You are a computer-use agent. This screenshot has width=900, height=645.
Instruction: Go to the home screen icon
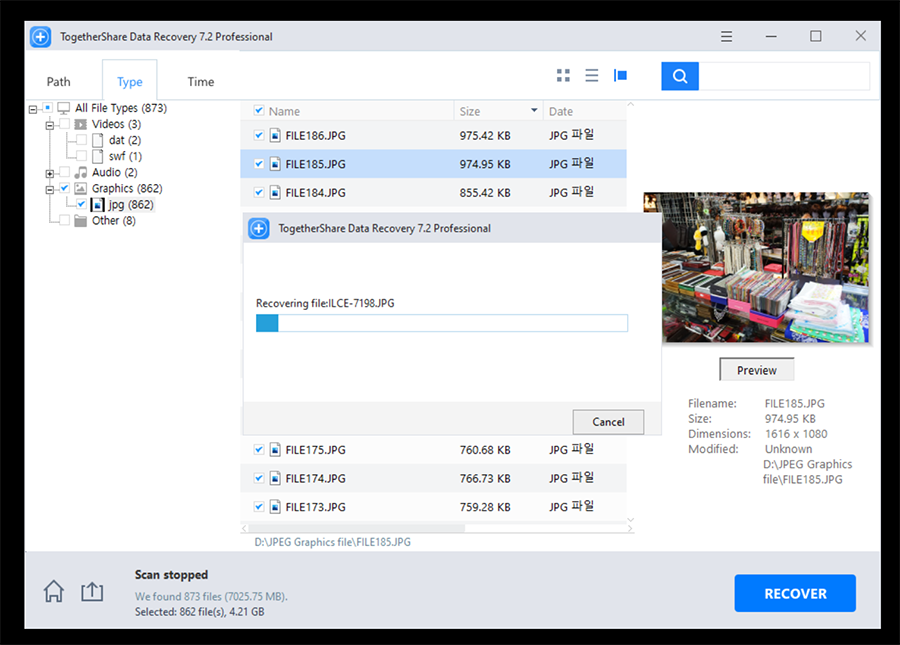pos(54,591)
